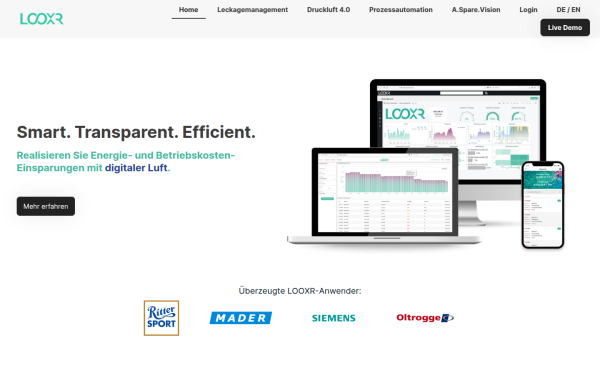Click the 'Überzeugte LOOXR-Anwender:' caption

pyautogui.click(x=300, y=291)
